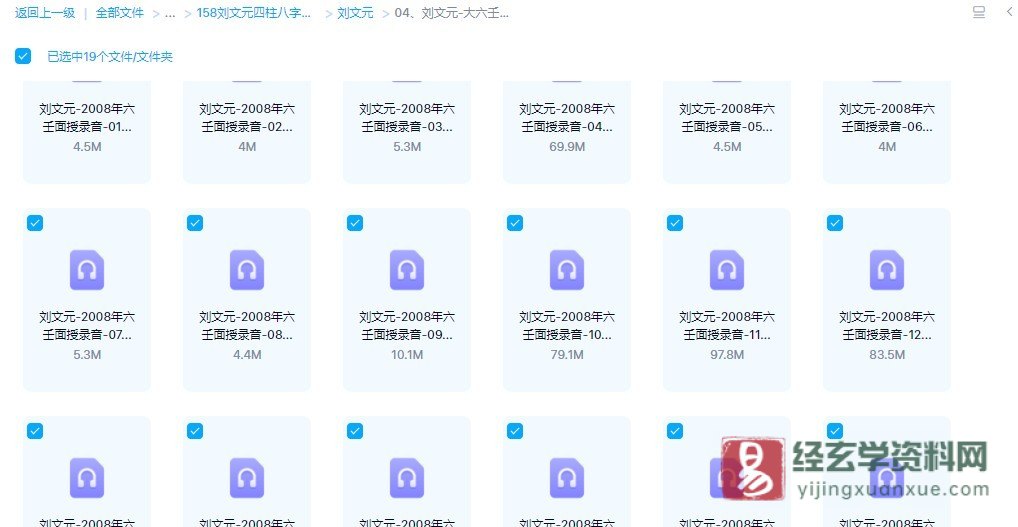This screenshot has height=527, width=1018.
Task: Uncheck file 六壬面授录音-12 checkbox
Action: click(x=835, y=223)
